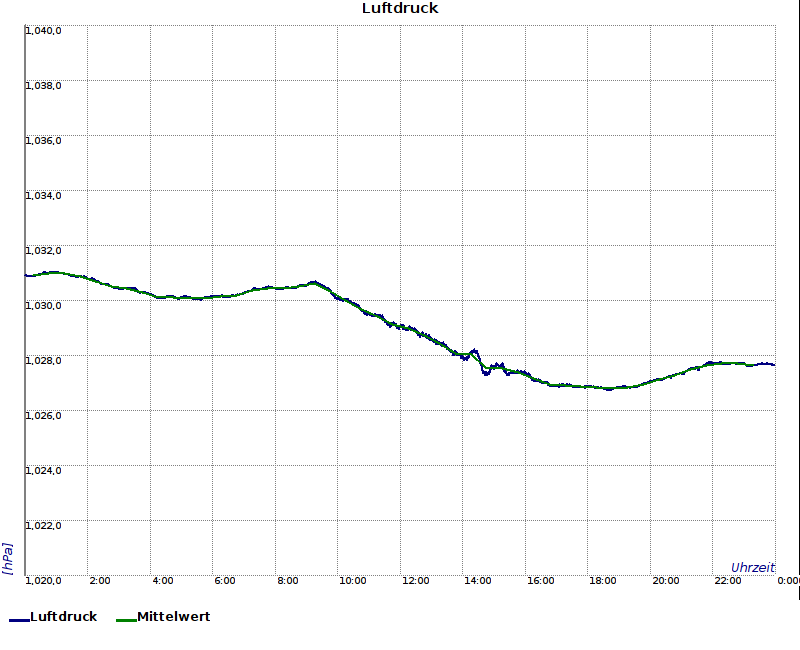Click the 12:00 time tick label
The width and height of the screenshot is (800, 650).
[415, 581]
